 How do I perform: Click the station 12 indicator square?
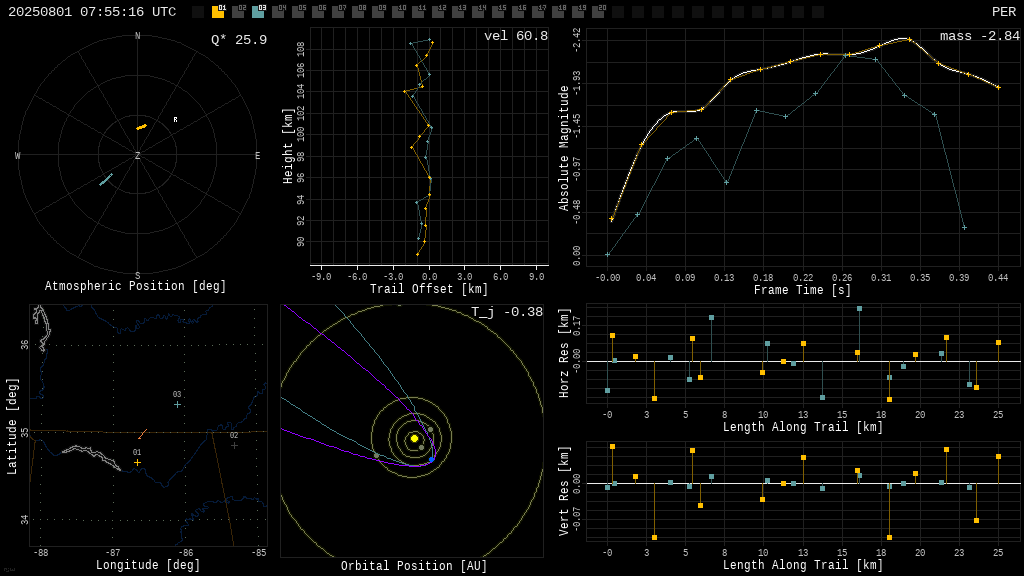[x=439, y=12]
